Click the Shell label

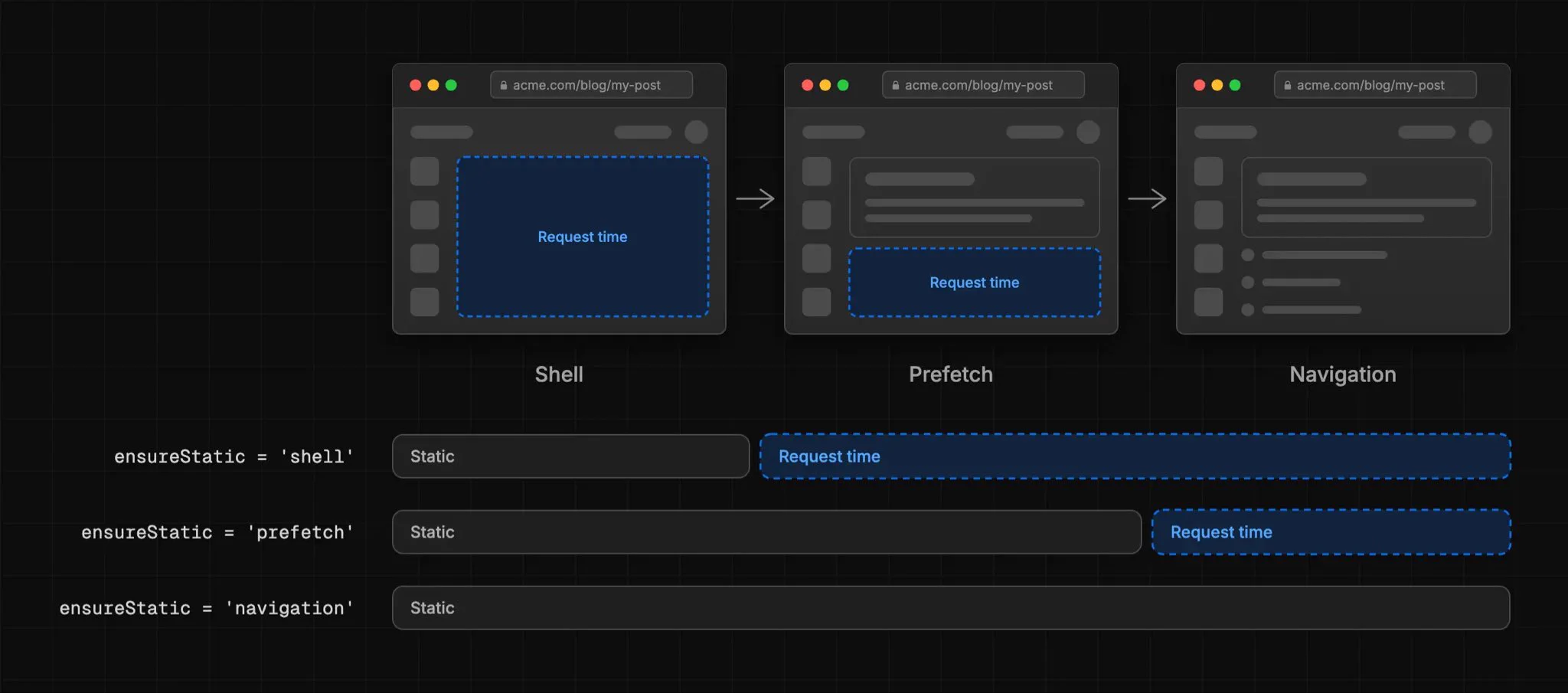click(559, 374)
